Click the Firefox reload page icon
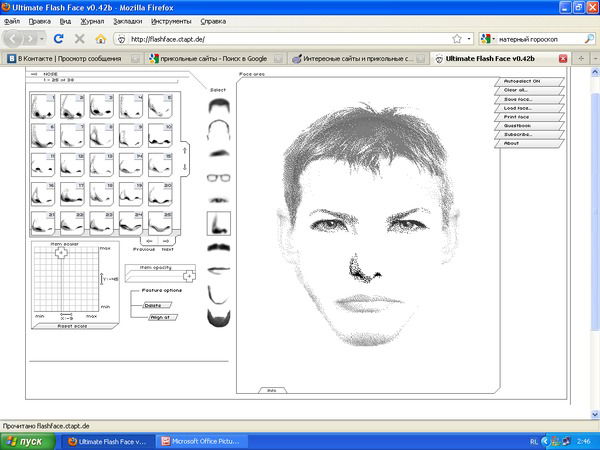This screenshot has height=450, width=600. pyautogui.click(x=59, y=39)
